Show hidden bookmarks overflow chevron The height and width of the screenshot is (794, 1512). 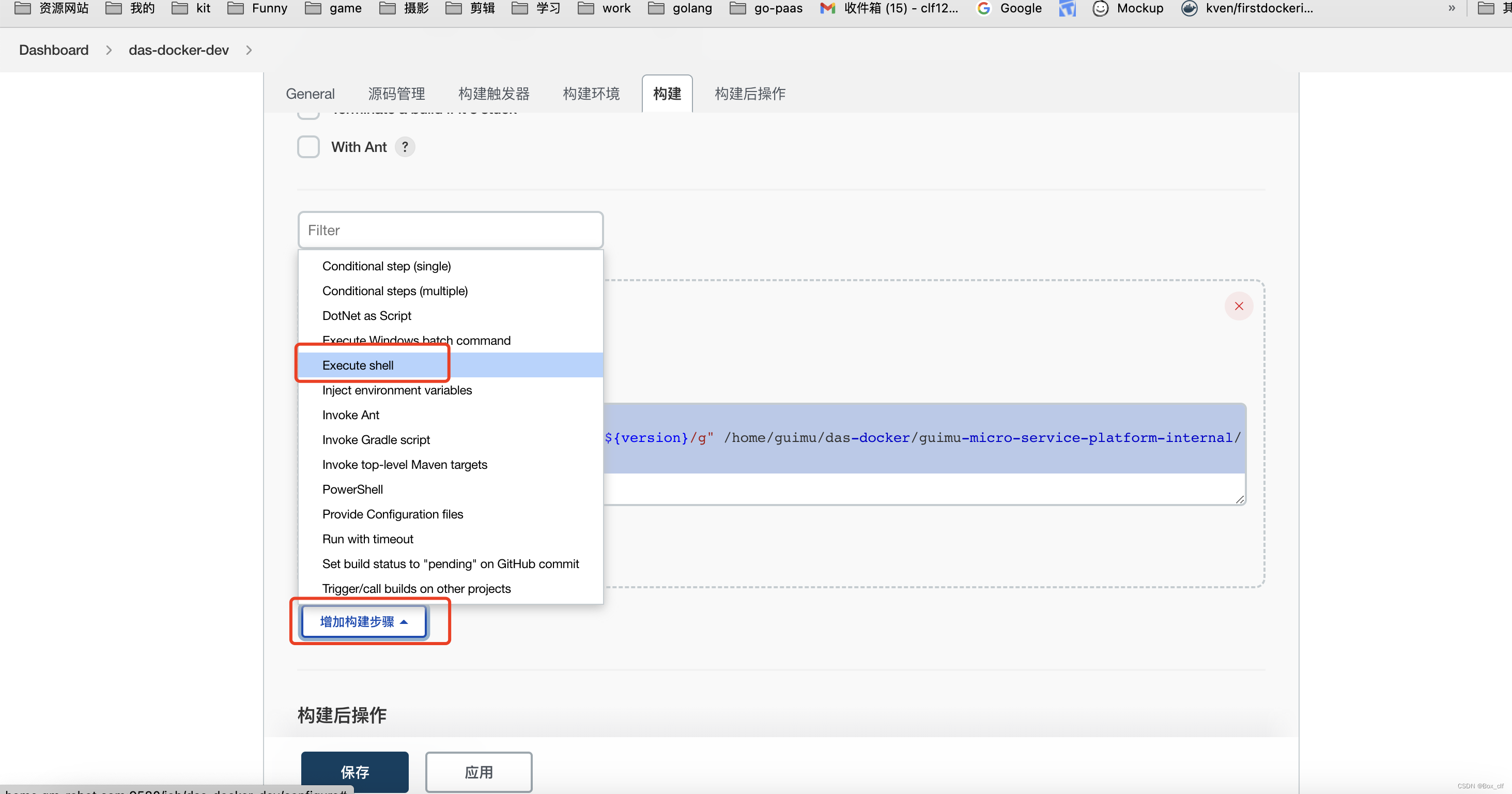(1452, 8)
